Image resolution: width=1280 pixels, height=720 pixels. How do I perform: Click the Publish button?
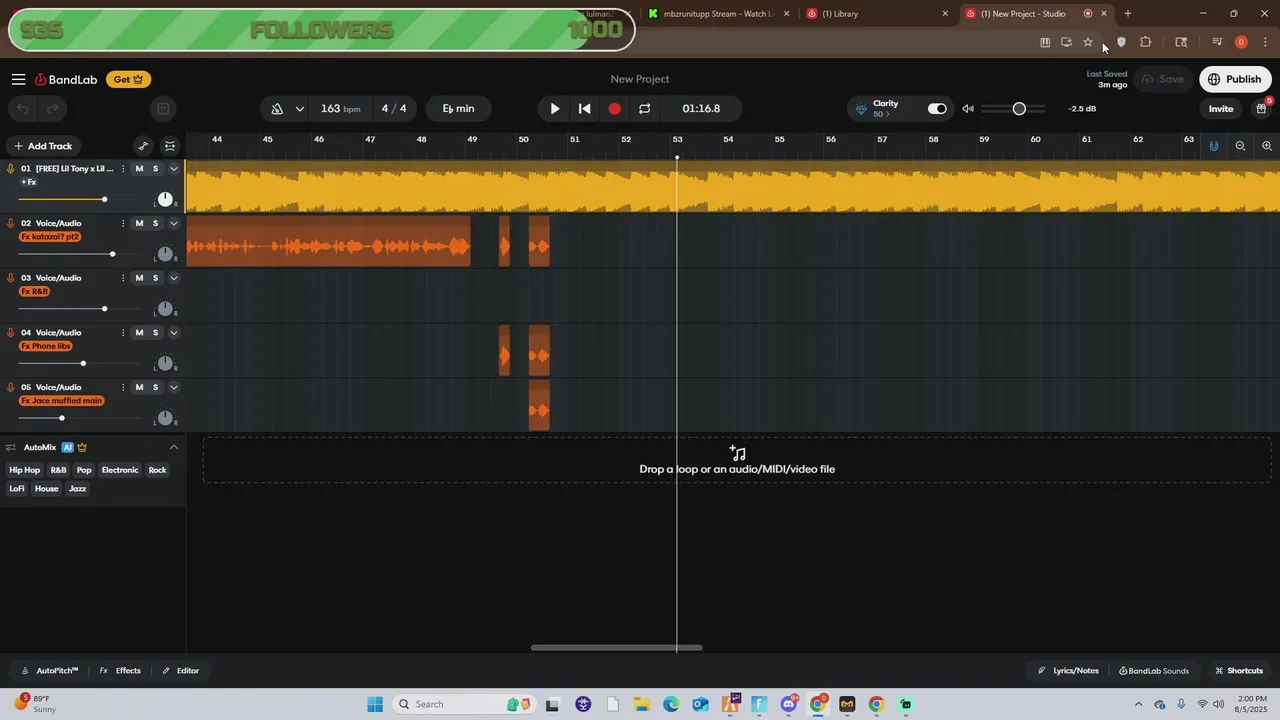click(1235, 79)
